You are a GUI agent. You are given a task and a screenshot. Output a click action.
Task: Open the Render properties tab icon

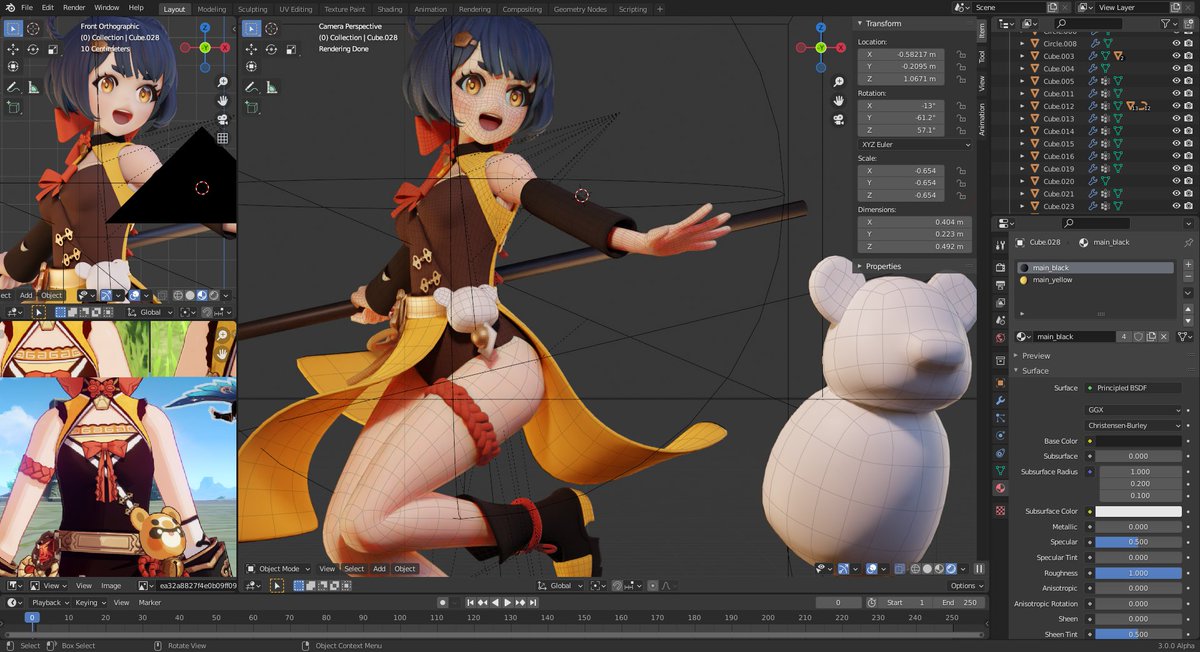[1000, 267]
